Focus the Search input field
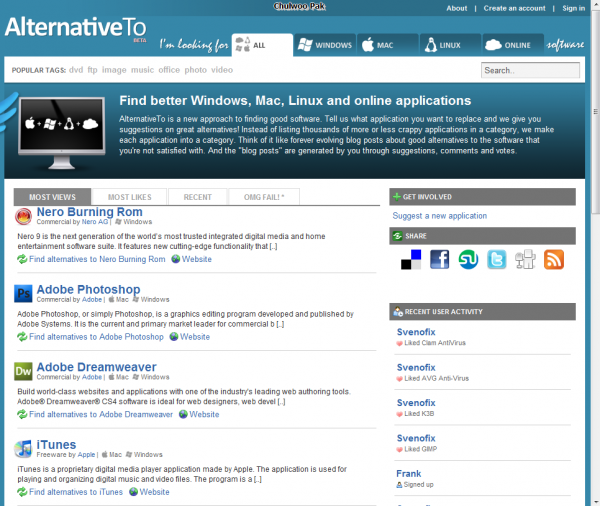600x506 pixels. point(530,70)
